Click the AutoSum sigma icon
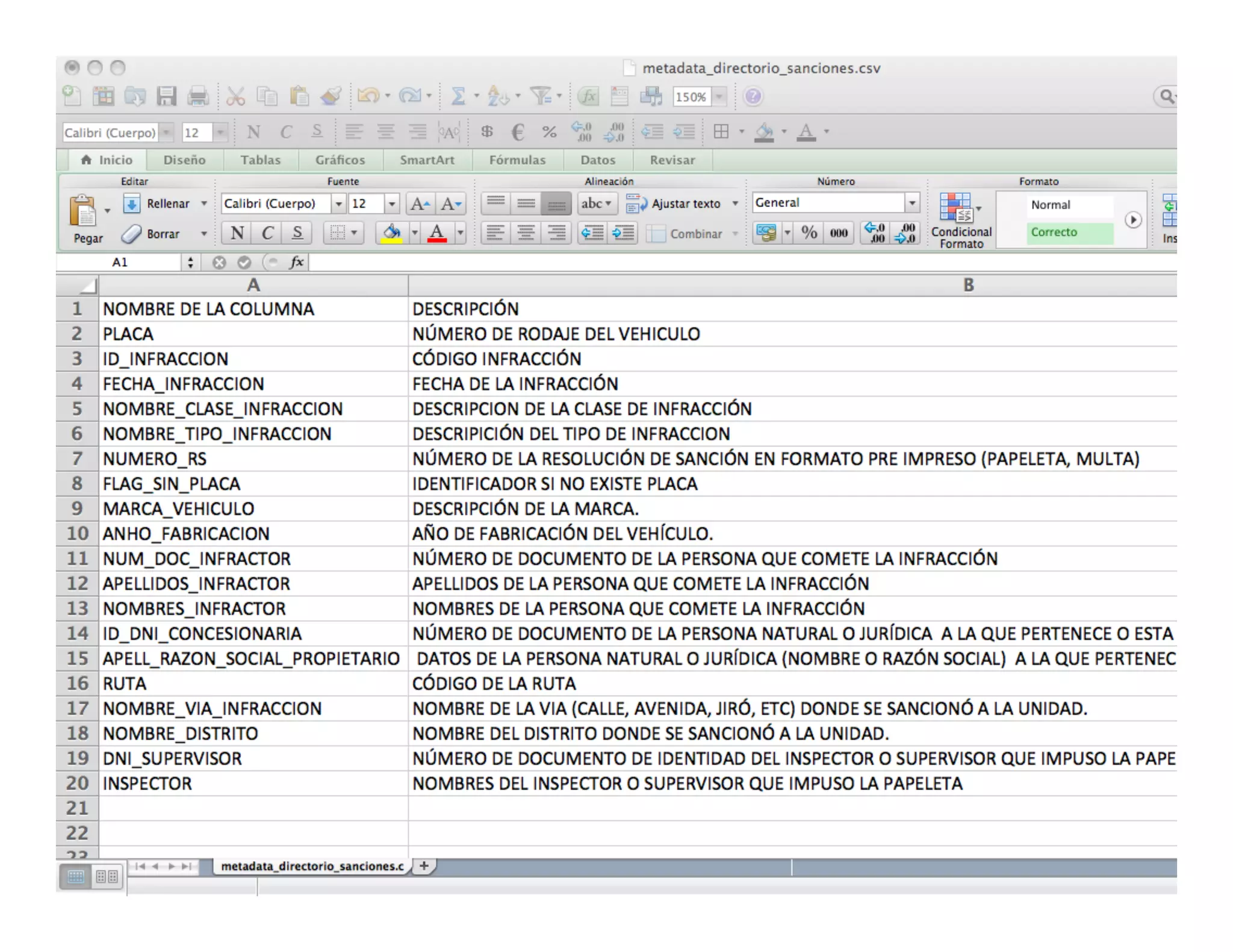This screenshot has height=952, width=1233. point(458,96)
